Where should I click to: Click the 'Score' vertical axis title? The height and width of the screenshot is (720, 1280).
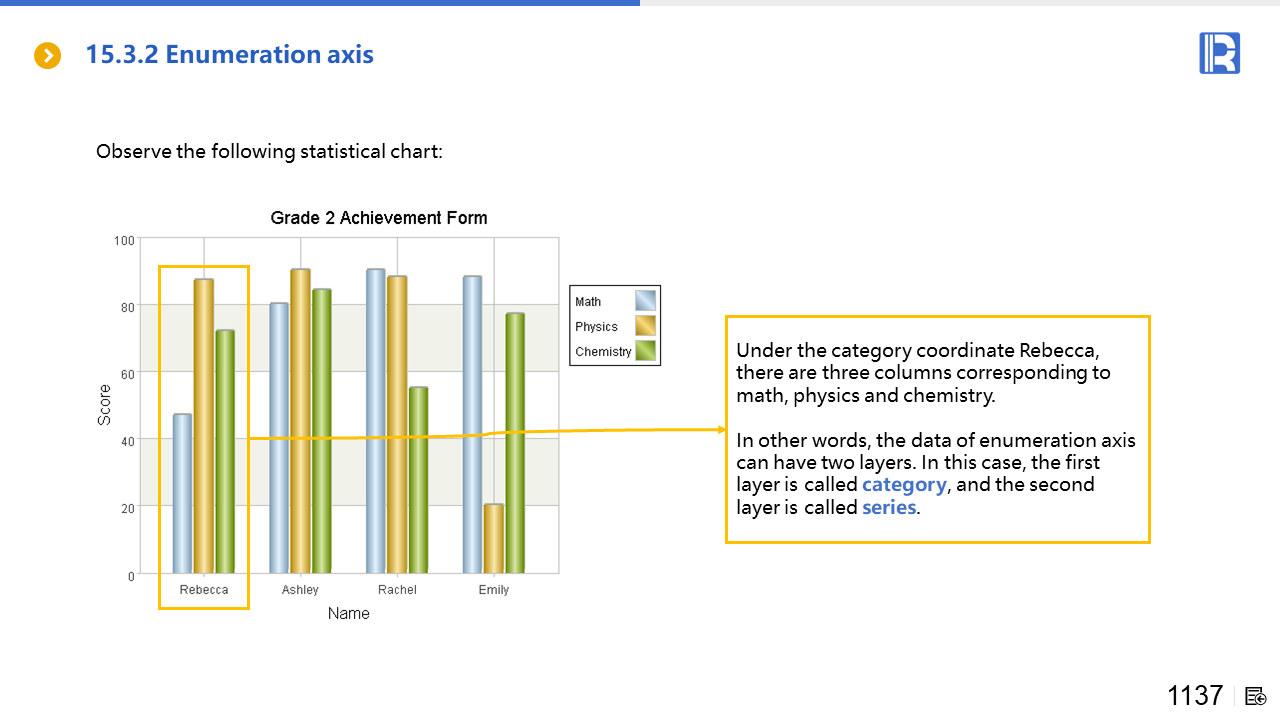tap(105, 406)
